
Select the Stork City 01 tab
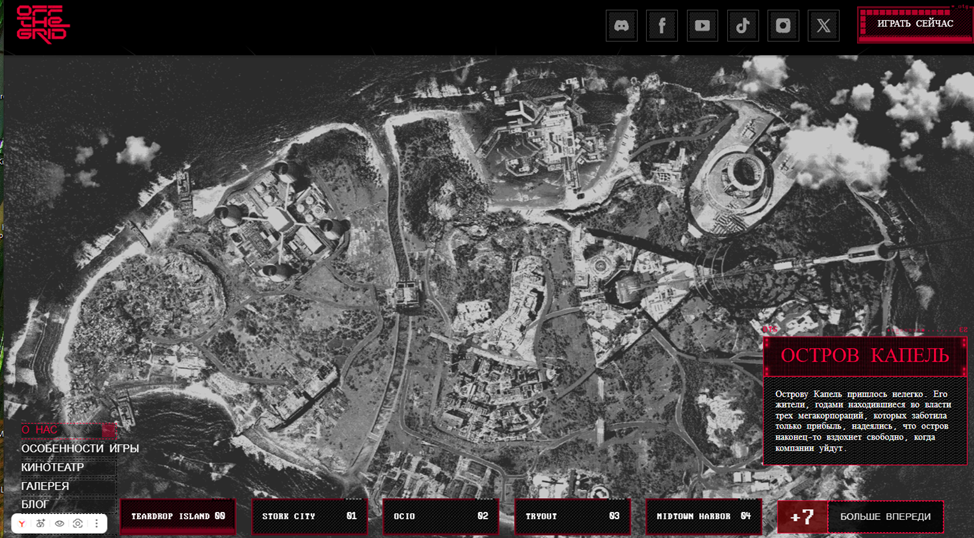click(309, 516)
